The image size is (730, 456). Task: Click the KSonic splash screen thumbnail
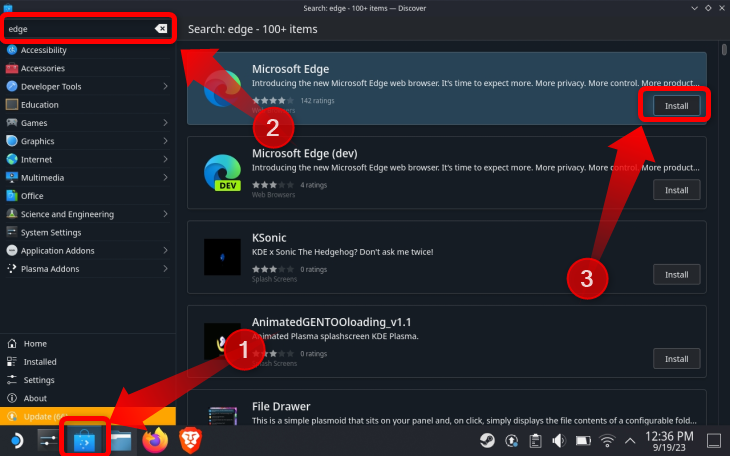(x=221, y=257)
